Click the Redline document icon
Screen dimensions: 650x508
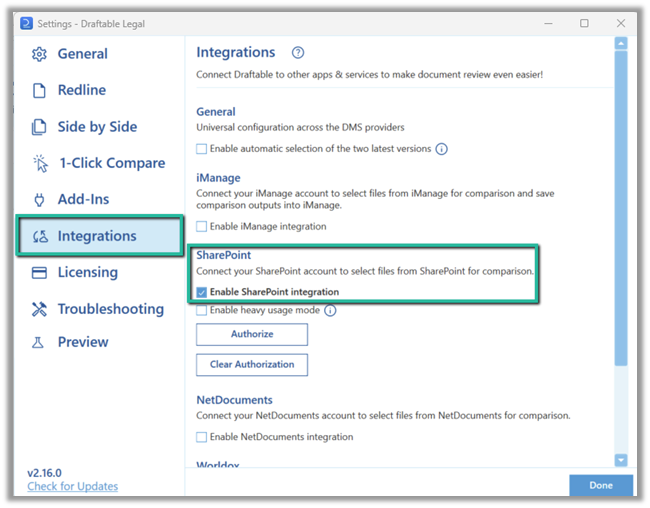click(x=39, y=90)
